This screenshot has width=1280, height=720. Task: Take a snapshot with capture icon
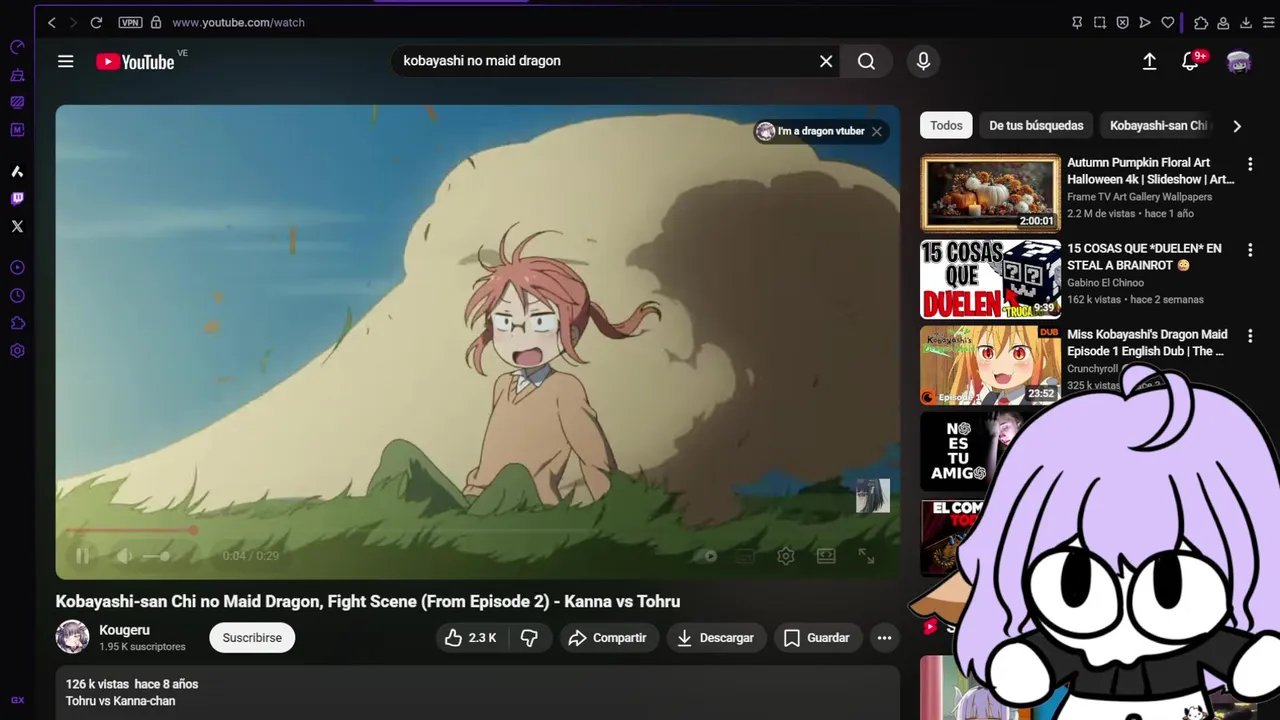[x=1100, y=22]
